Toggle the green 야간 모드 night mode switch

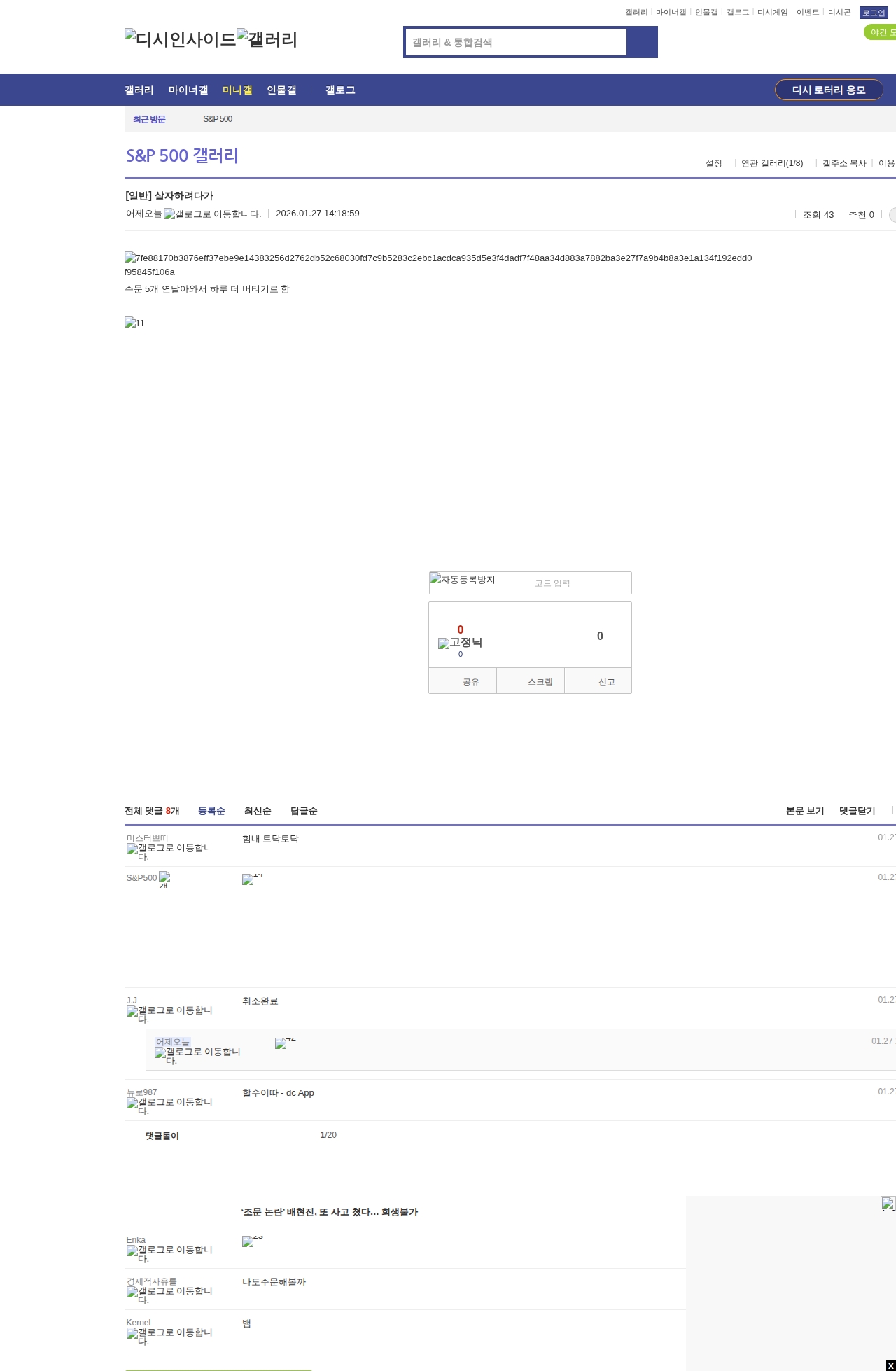tap(880, 32)
